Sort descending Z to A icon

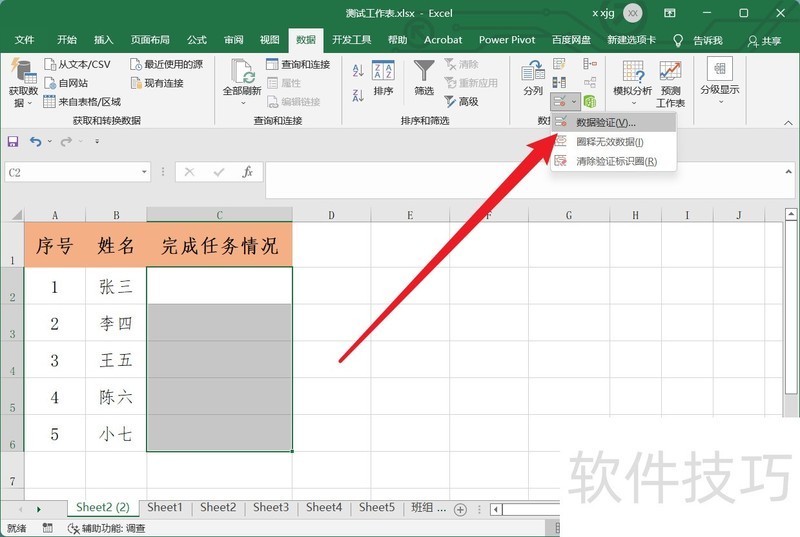click(x=358, y=95)
